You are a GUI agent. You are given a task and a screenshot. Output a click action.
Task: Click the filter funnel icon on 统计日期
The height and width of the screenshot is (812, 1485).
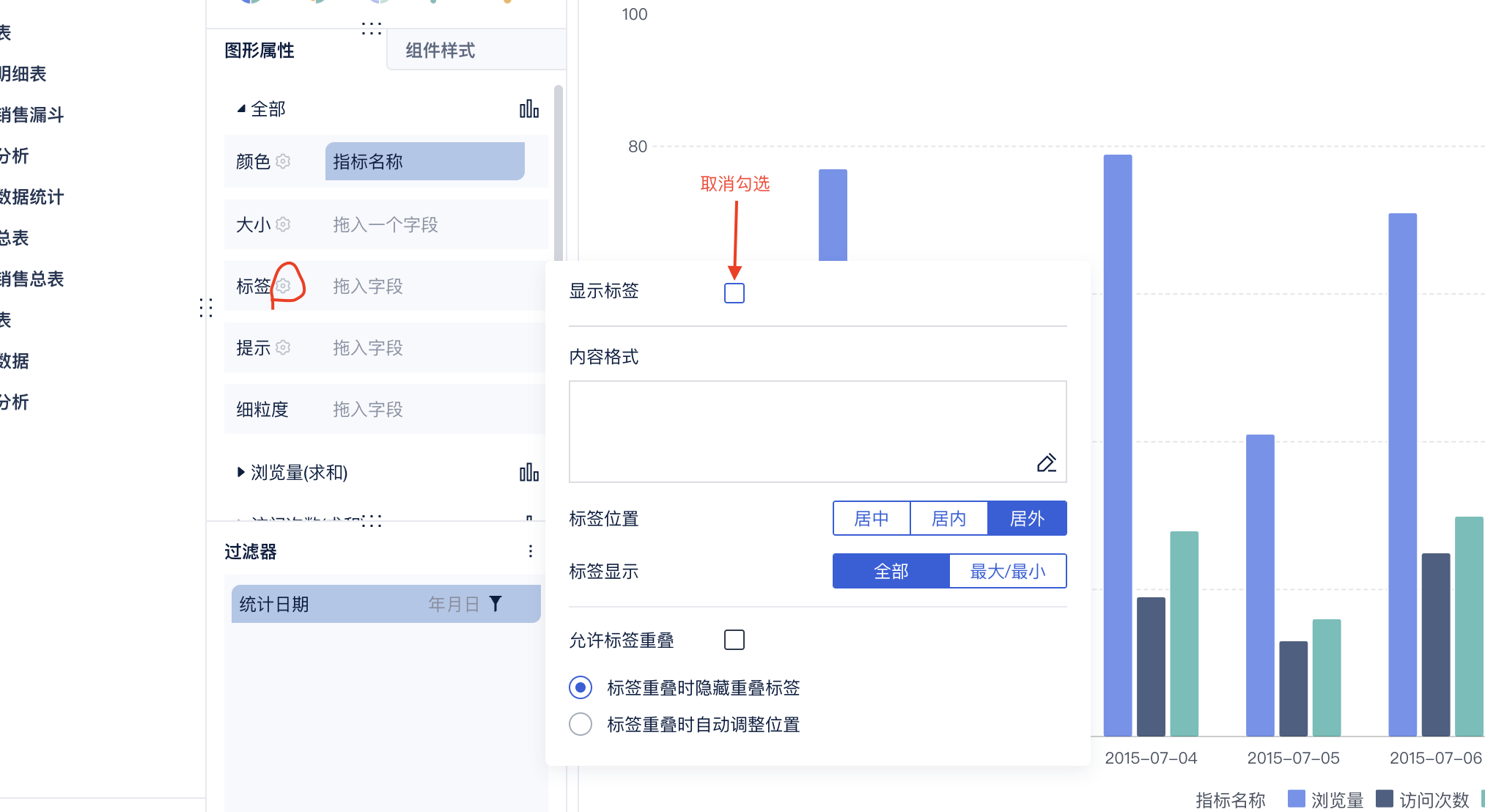click(495, 604)
